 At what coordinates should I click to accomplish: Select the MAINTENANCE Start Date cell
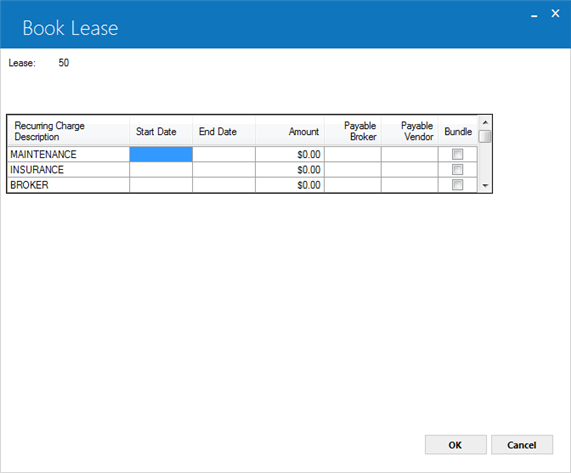(x=161, y=154)
